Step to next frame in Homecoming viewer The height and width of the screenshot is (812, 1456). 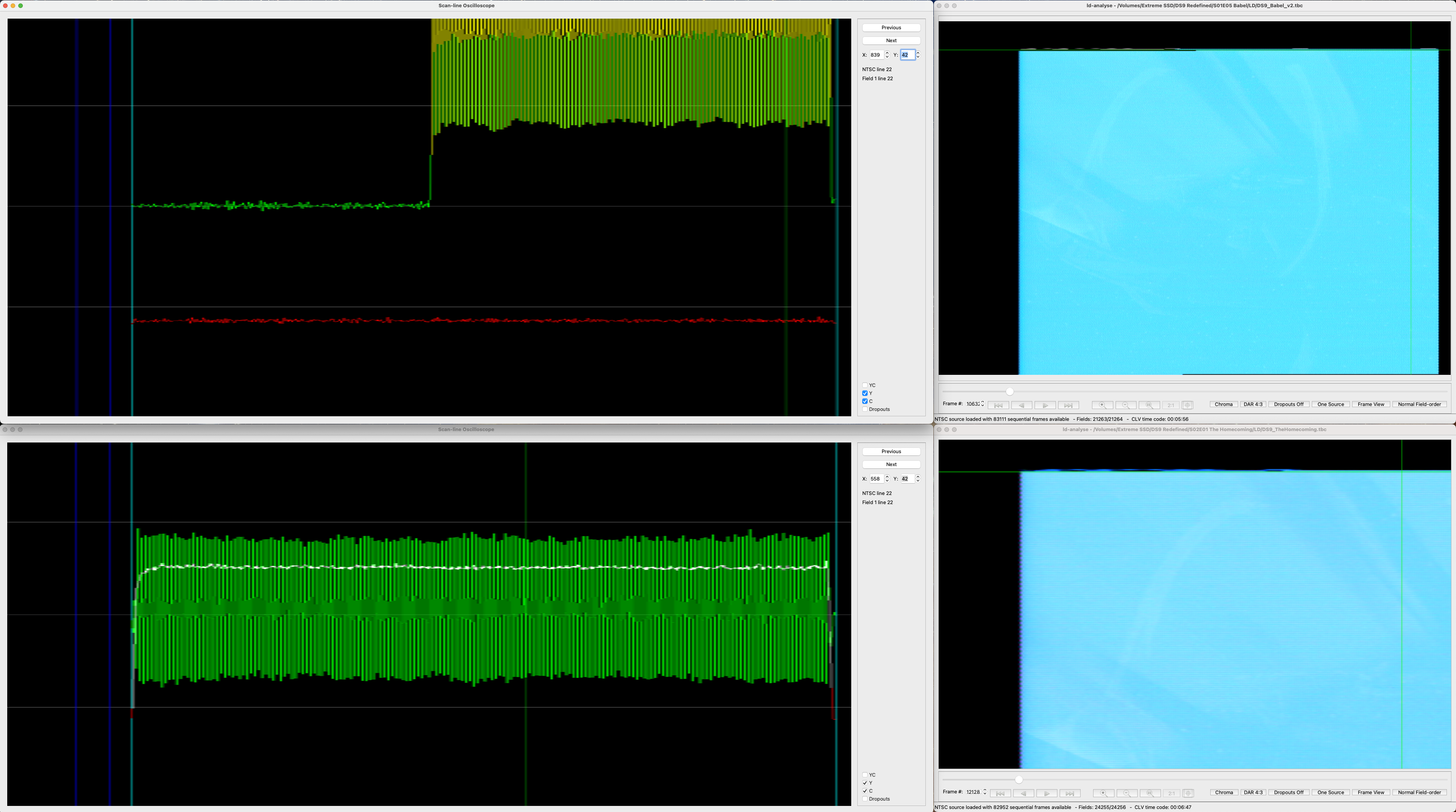1046,793
